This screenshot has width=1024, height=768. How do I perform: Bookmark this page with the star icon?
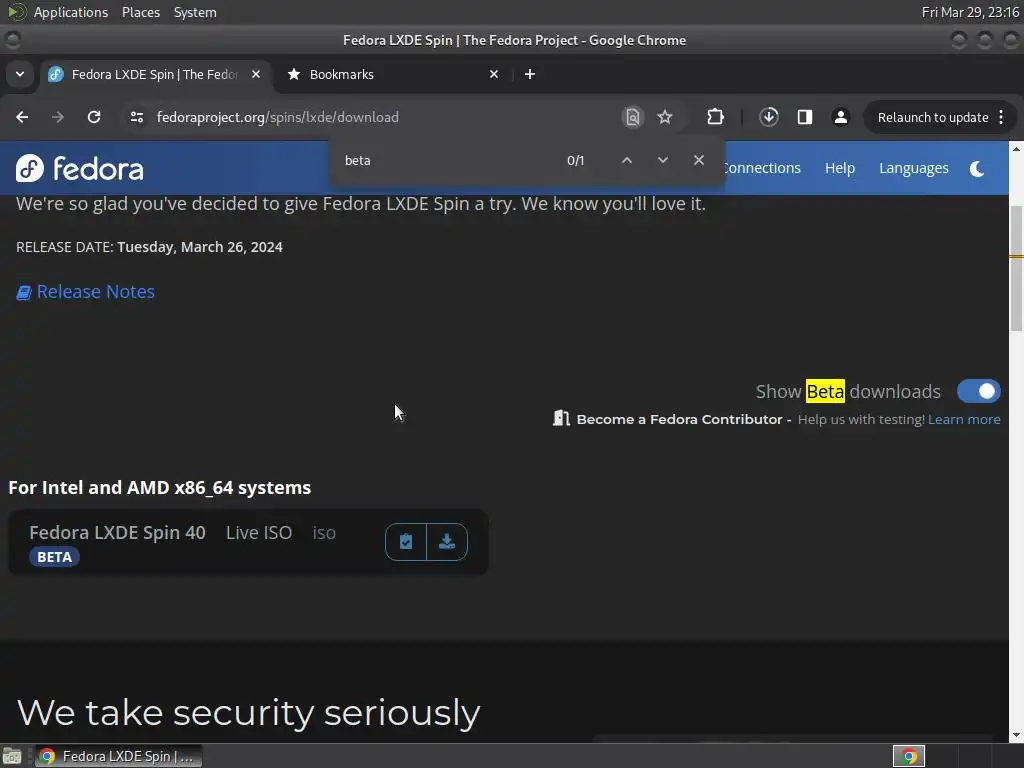[665, 117]
